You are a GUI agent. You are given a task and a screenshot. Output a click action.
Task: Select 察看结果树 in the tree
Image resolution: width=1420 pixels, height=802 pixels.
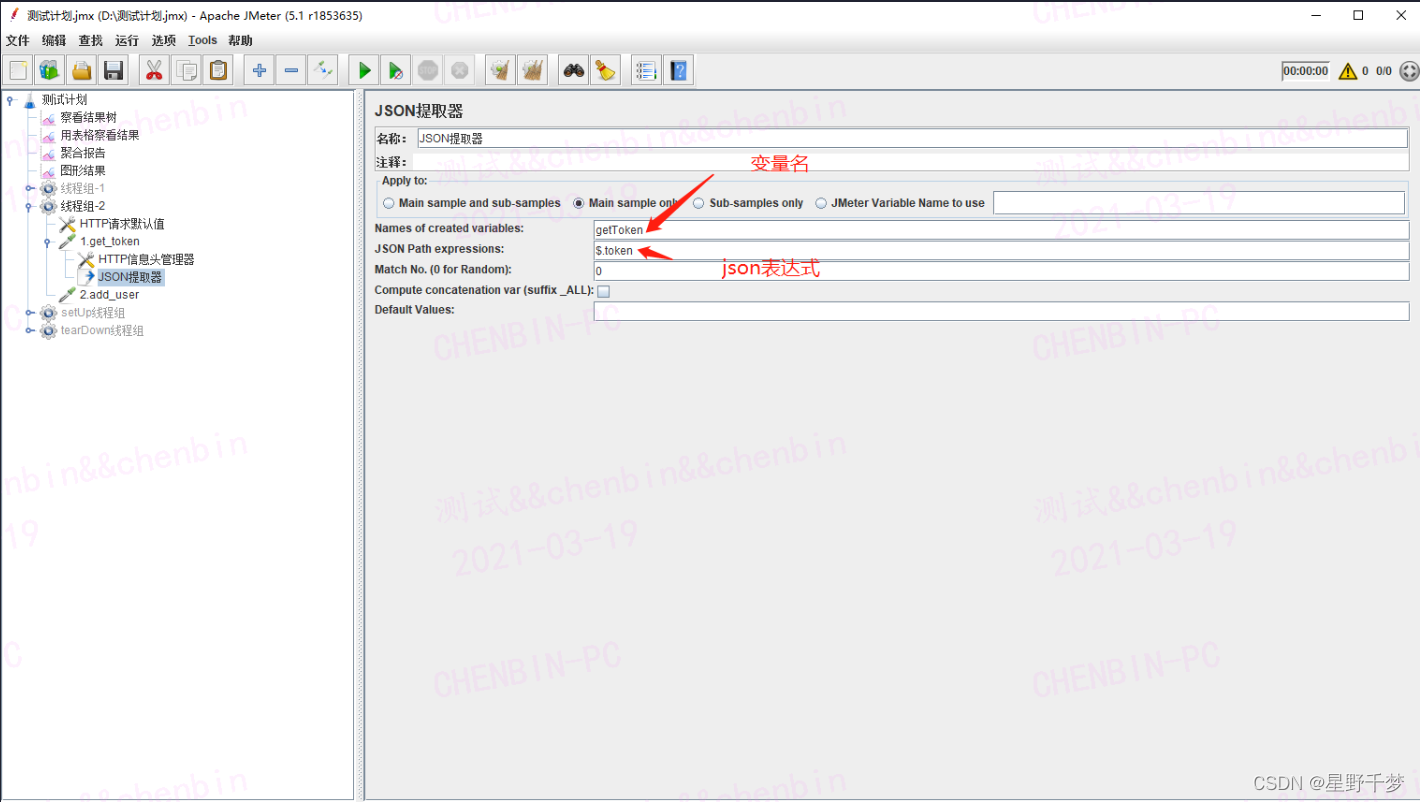tap(88, 117)
